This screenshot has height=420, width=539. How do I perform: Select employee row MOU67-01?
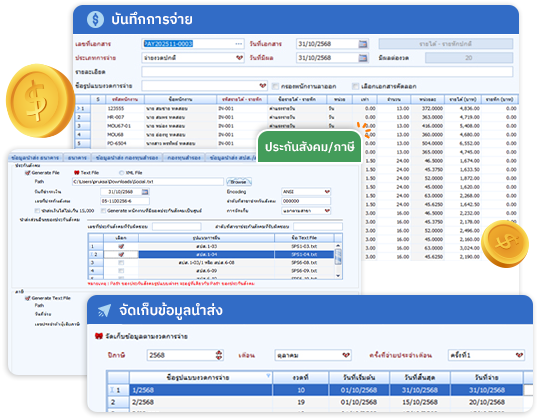pos(296,126)
